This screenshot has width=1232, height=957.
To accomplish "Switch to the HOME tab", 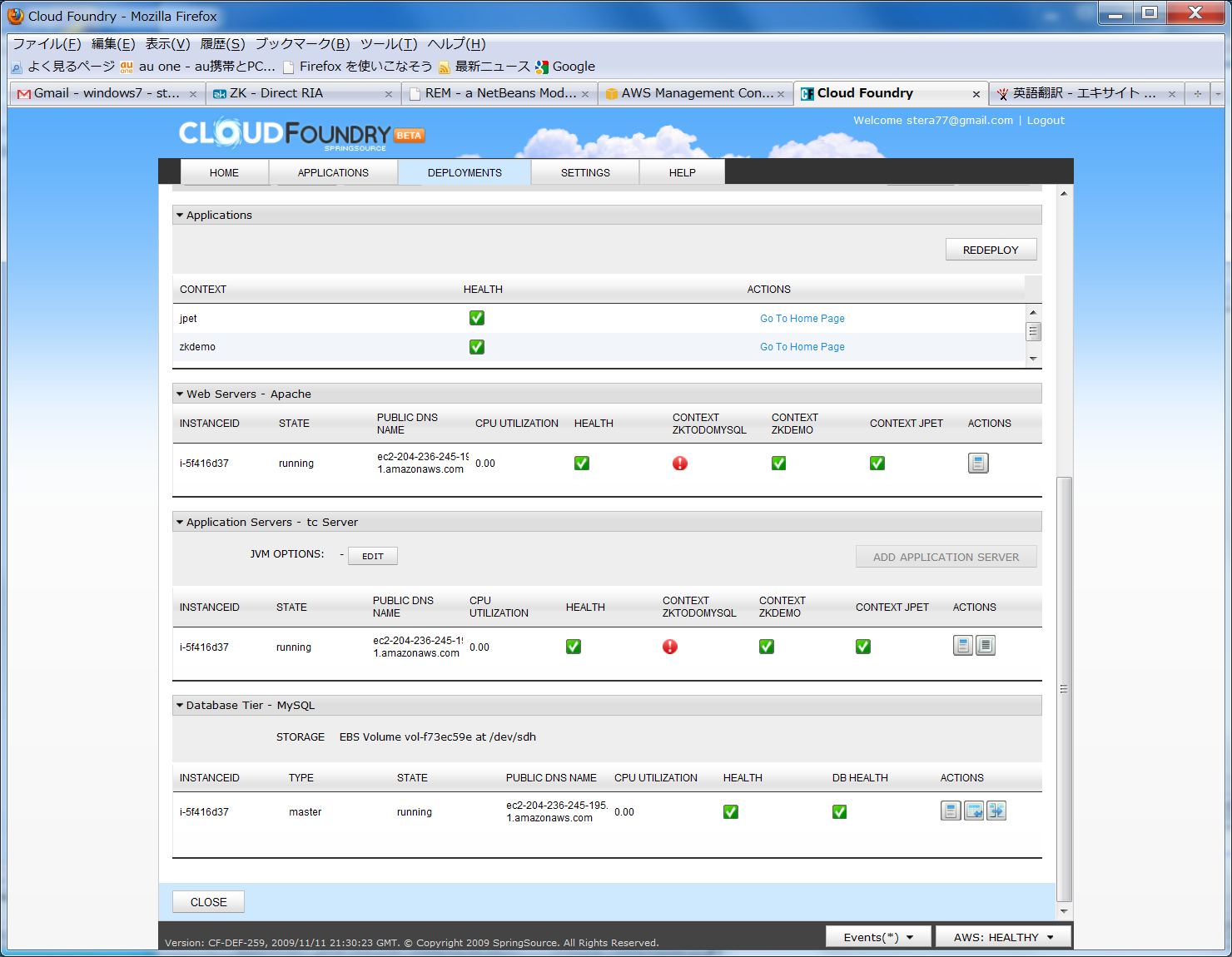I will coord(224,173).
